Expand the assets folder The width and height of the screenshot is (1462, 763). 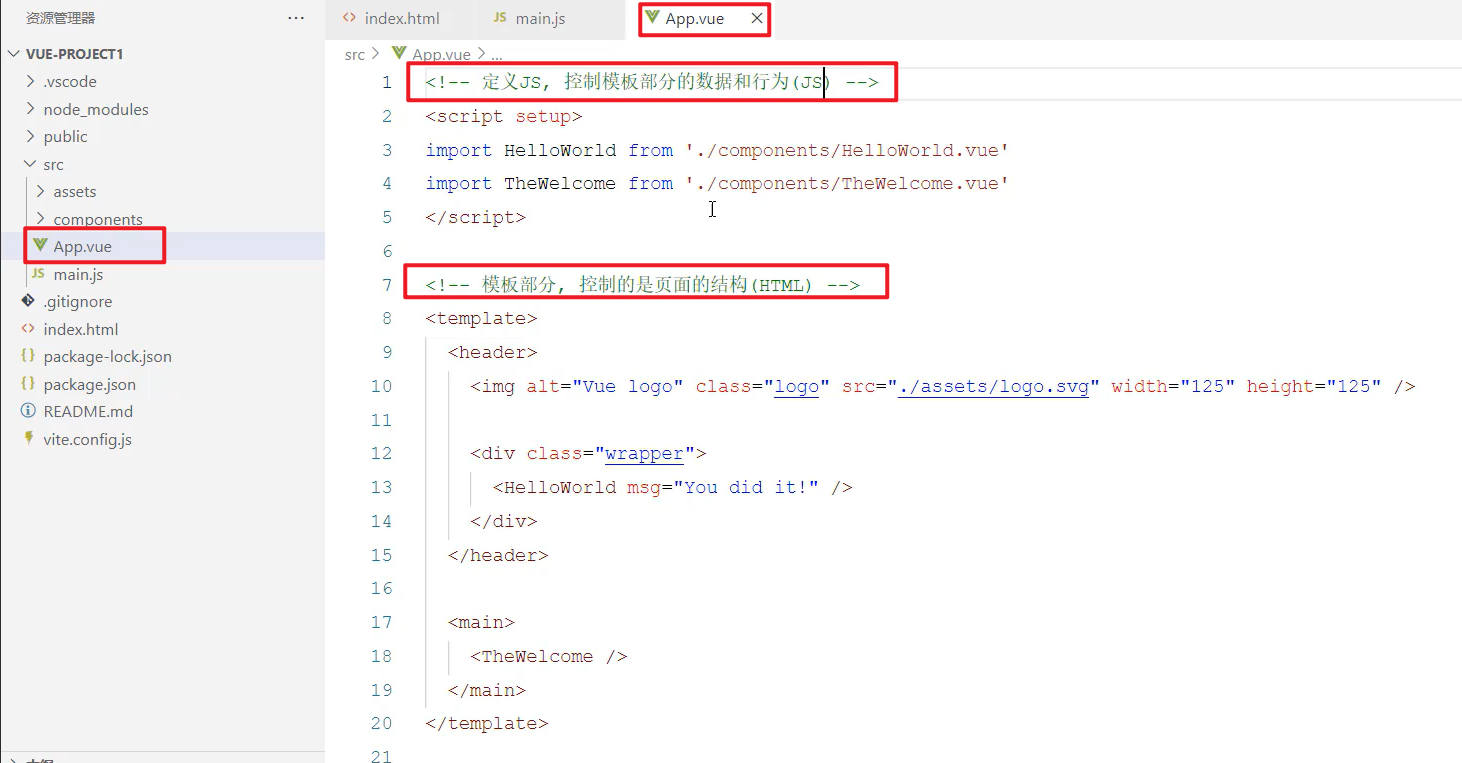click(x=41, y=191)
